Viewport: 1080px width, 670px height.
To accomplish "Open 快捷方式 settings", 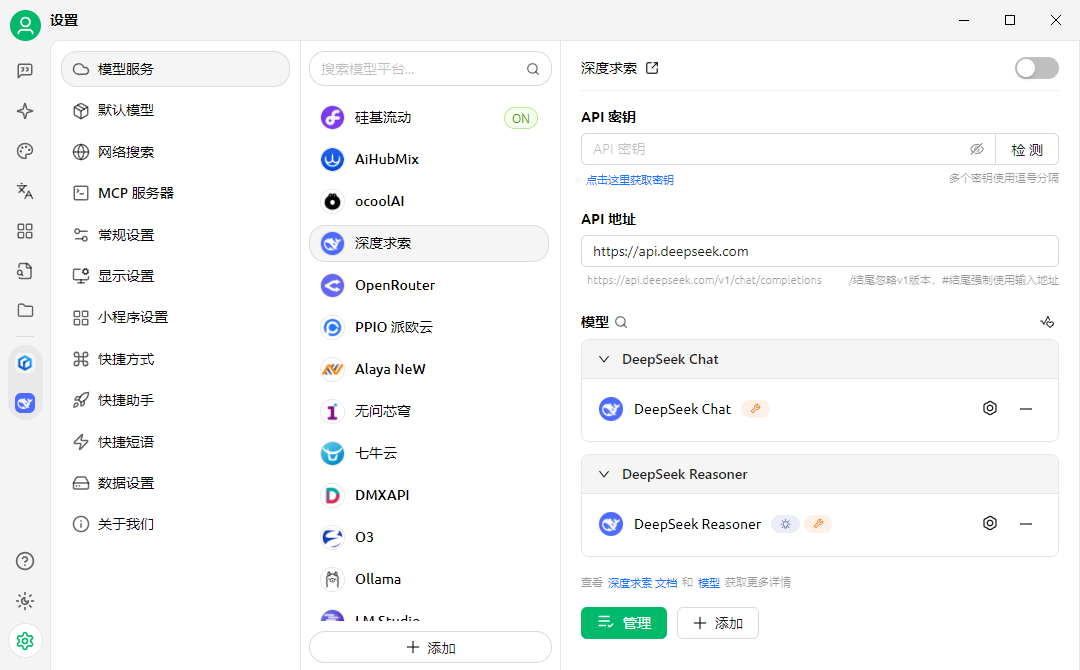I will pyautogui.click(x=176, y=359).
